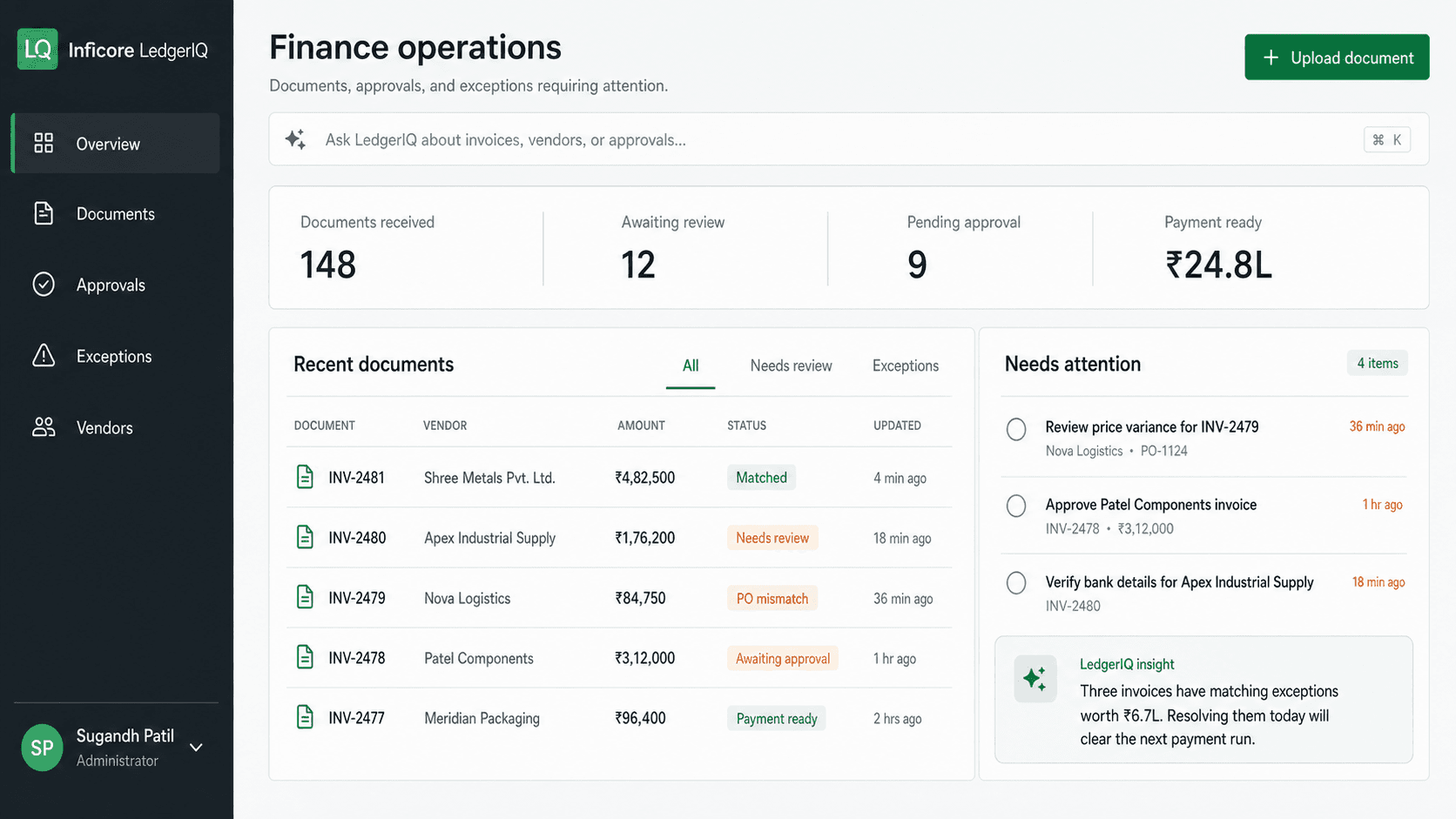Screen dimensions: 1456x819
Task: Click vendor Shree Metals Pvt. Ltd.
Action: [x=489, y=477]
